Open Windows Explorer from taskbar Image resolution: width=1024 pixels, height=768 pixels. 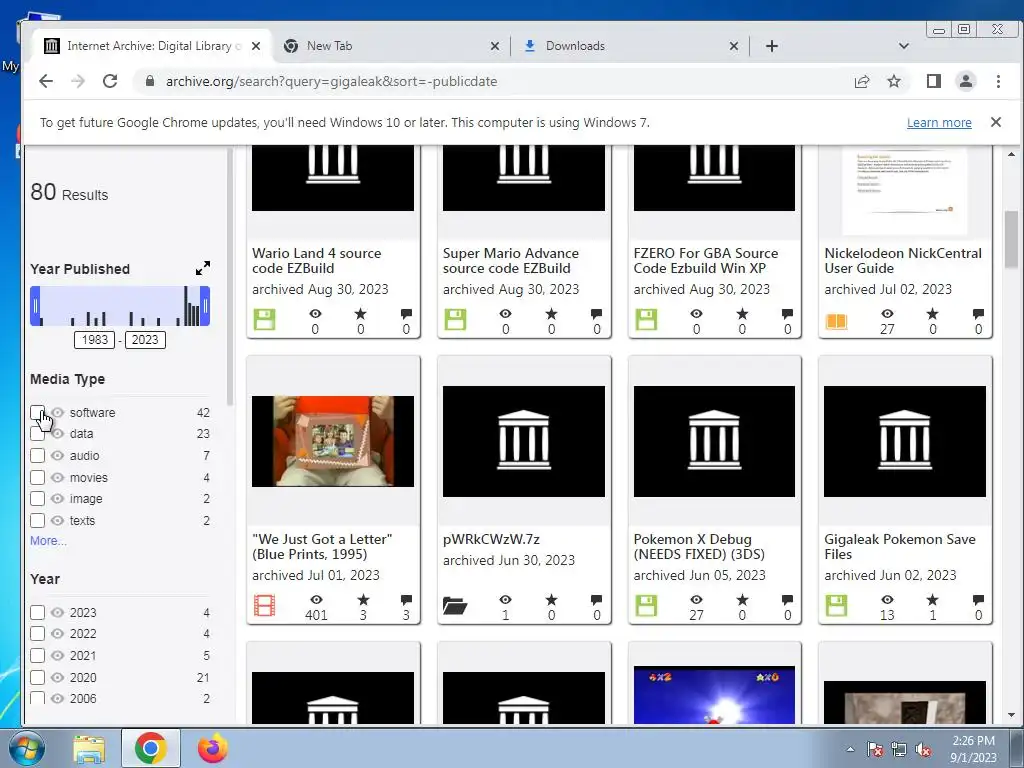(89, 748)
